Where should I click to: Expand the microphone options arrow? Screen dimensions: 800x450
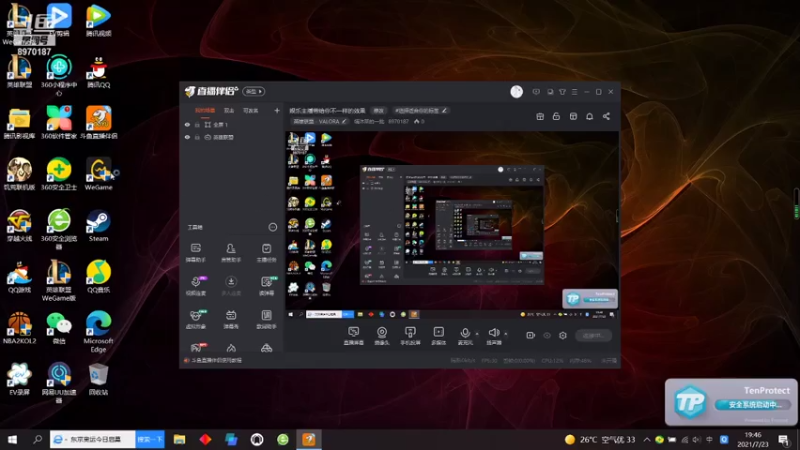pos(477,334)
